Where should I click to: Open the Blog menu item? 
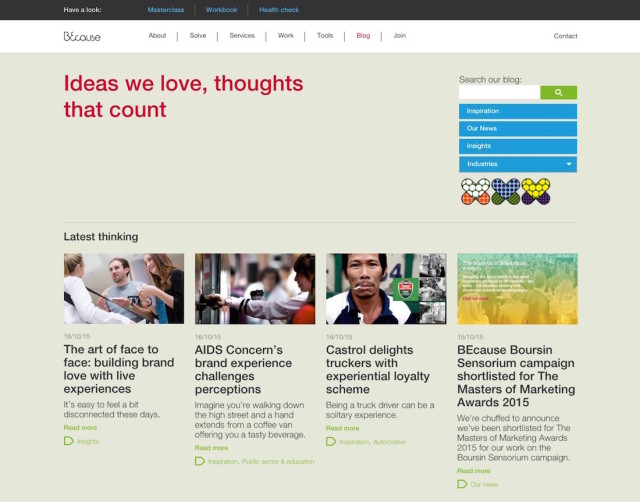(x=363, y=36)
